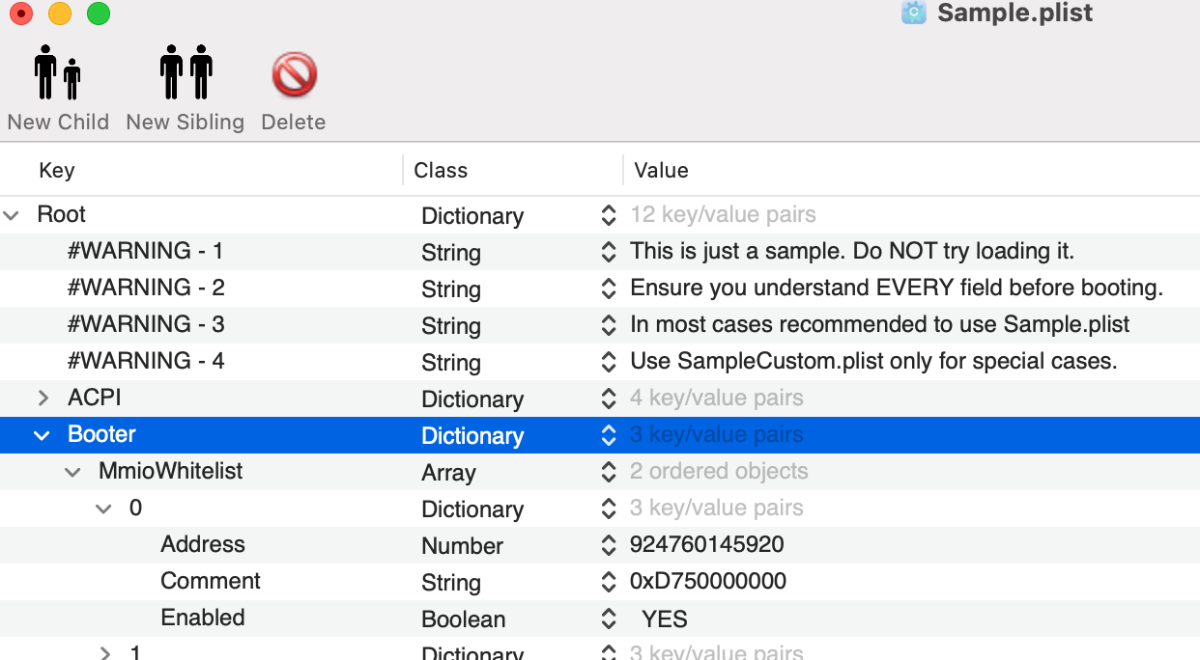Collapse the Root dictionary node

[12, 215]
